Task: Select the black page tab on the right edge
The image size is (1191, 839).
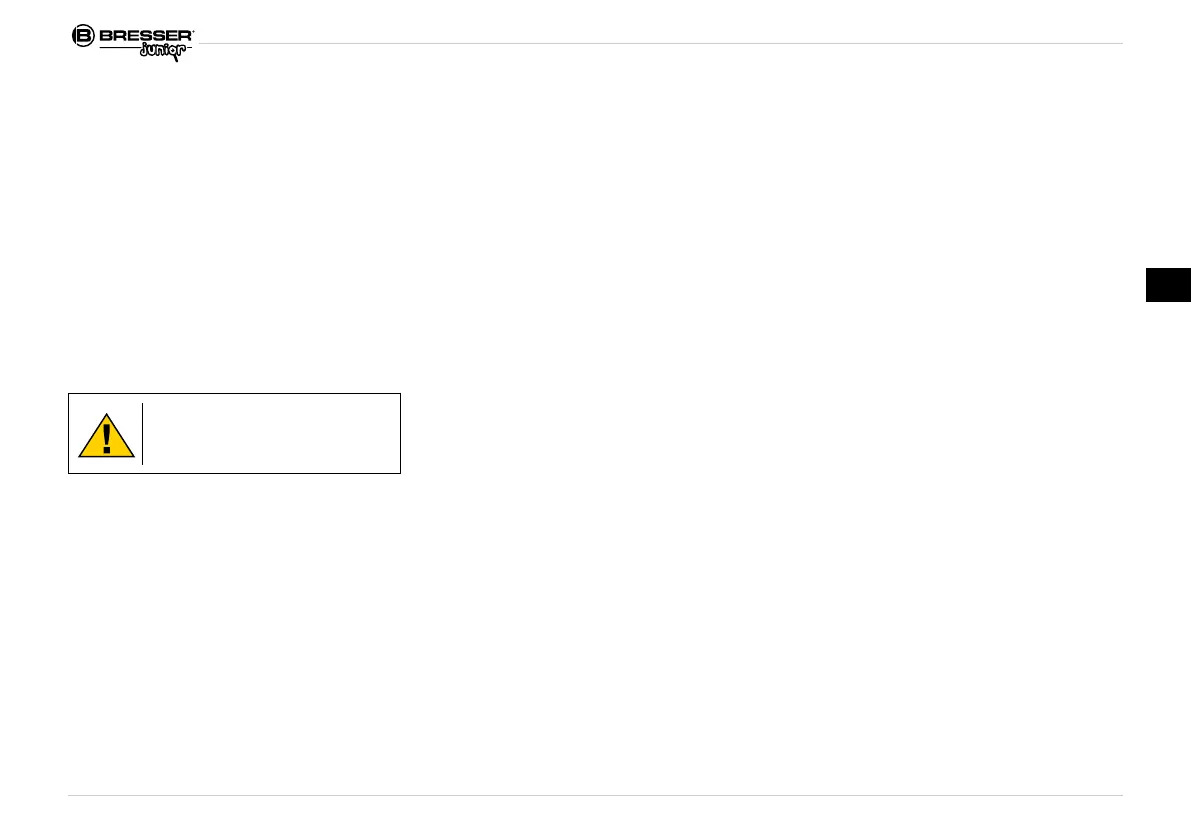Action: click(x=1167, y=284)
